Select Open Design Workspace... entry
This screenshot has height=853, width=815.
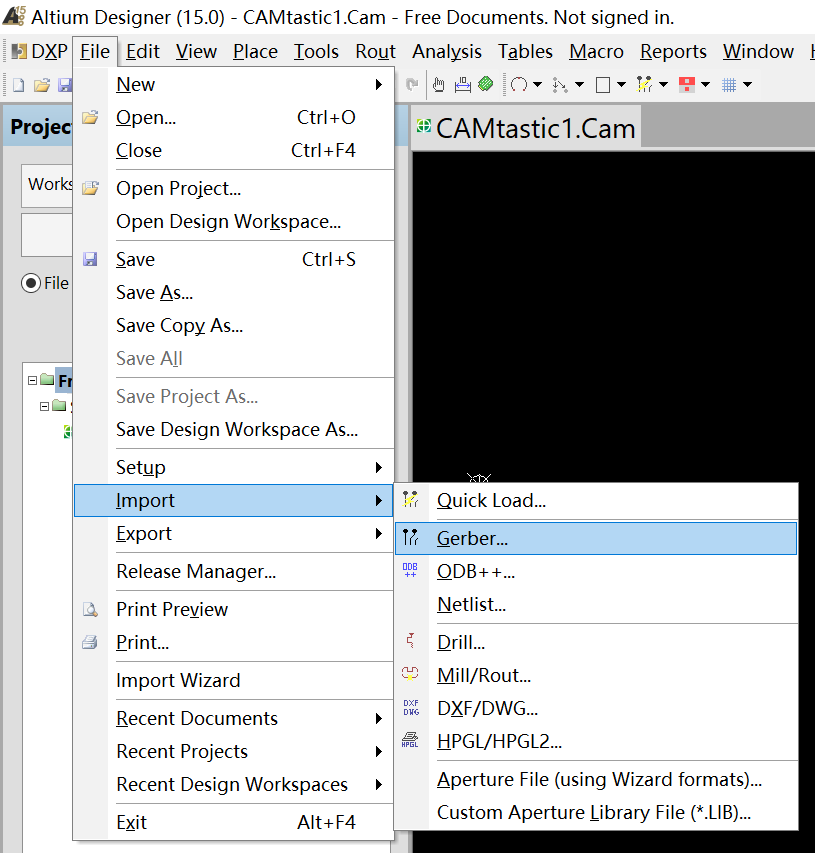(234, 222)
